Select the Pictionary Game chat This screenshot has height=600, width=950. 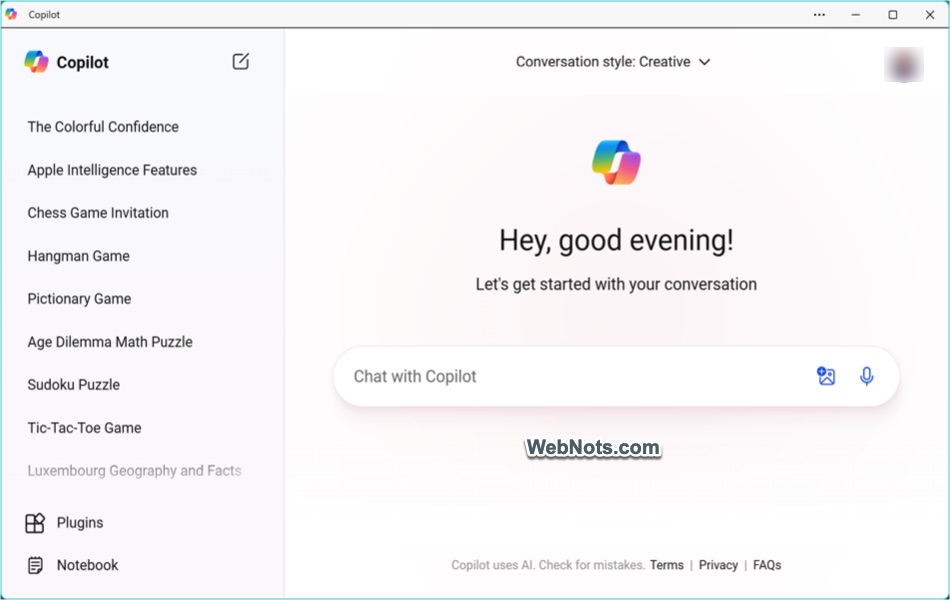click(79, 299)
